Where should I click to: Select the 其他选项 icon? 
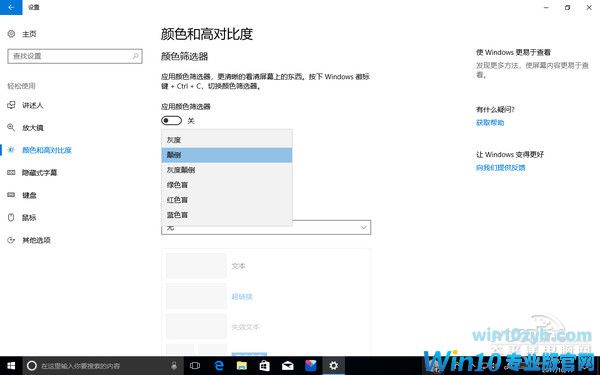[x=11, y=240]
